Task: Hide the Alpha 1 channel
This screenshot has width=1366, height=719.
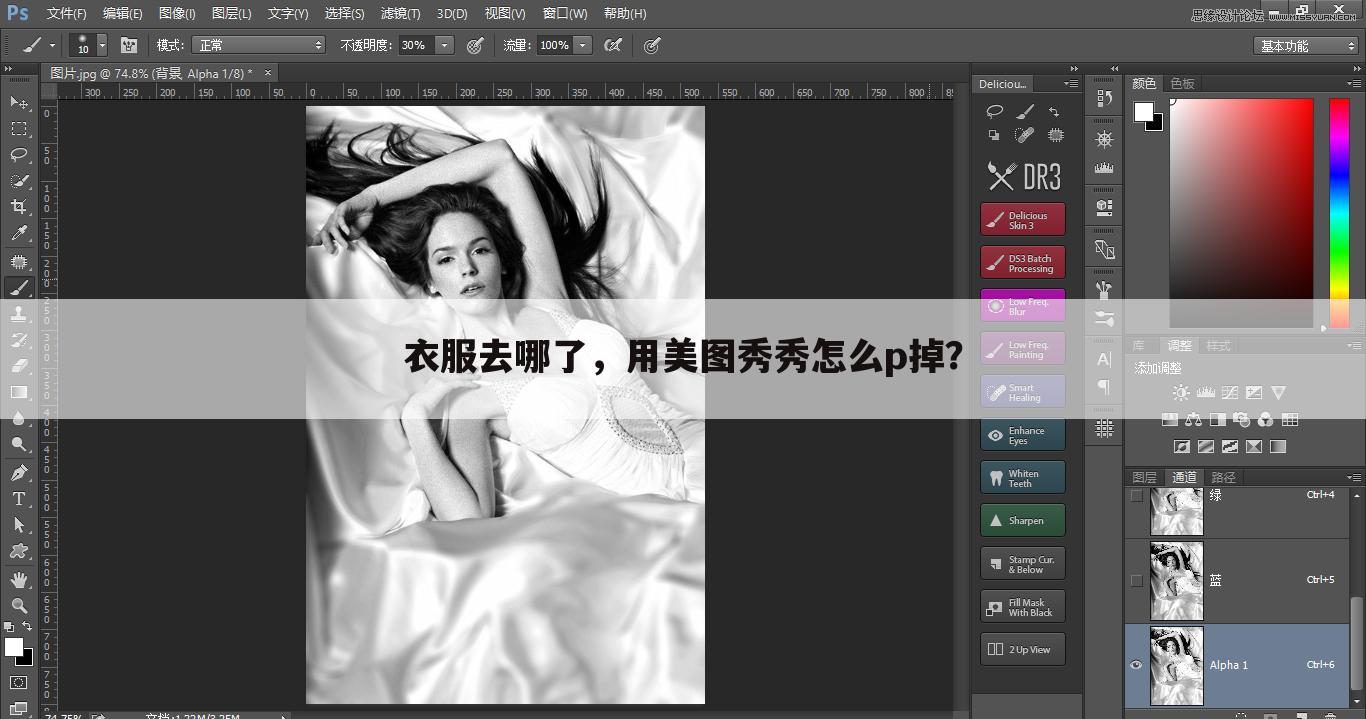Action: click(x=1136, y=665)
